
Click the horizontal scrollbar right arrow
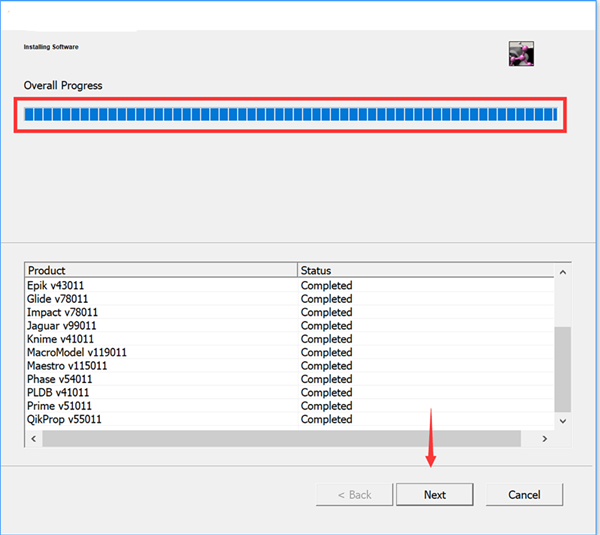click(x=545, y=439)
